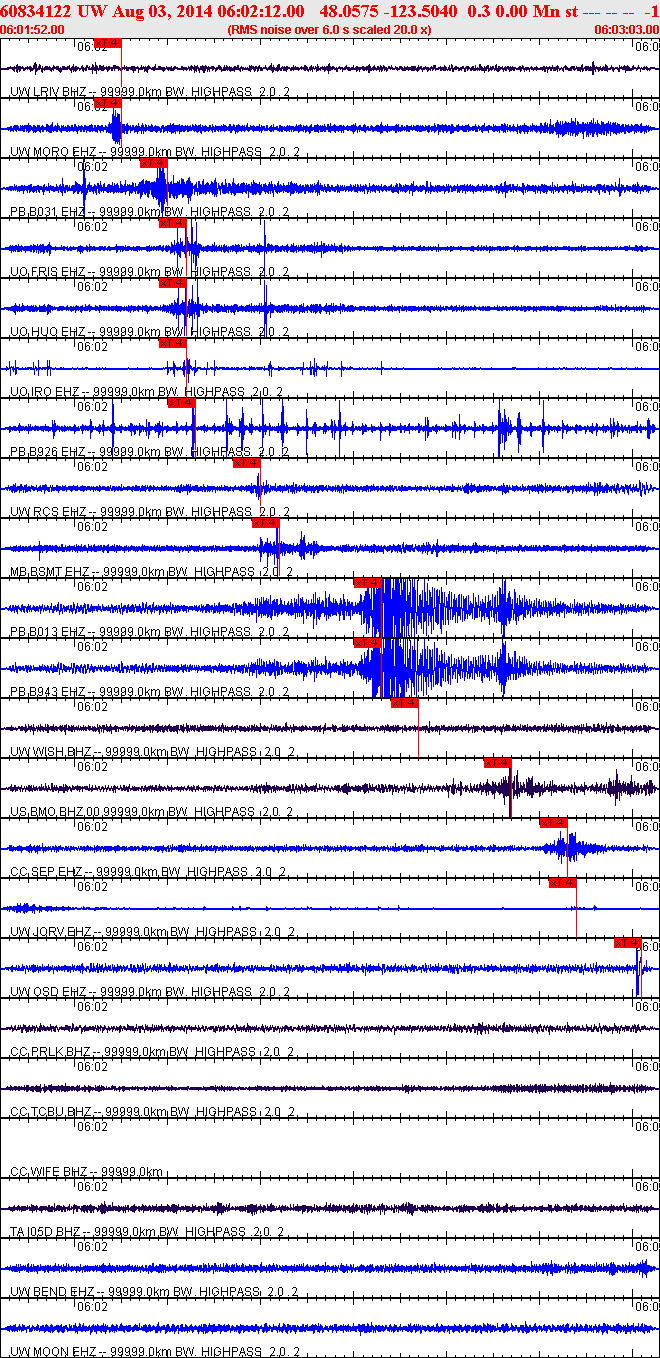Click the UW.LRIV.BHZ station label
This screenshot has width=660, height=1358.
[x=49, y=92]
